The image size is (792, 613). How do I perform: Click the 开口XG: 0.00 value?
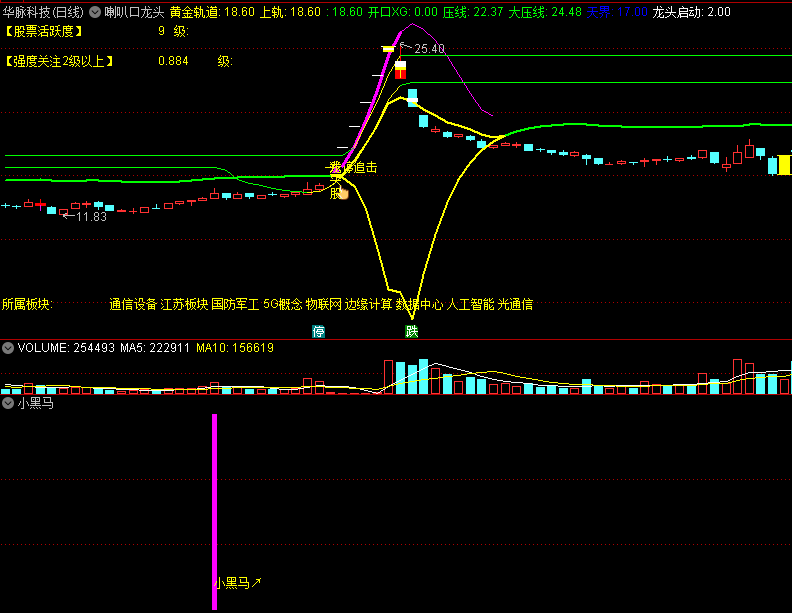click(403, 12)
